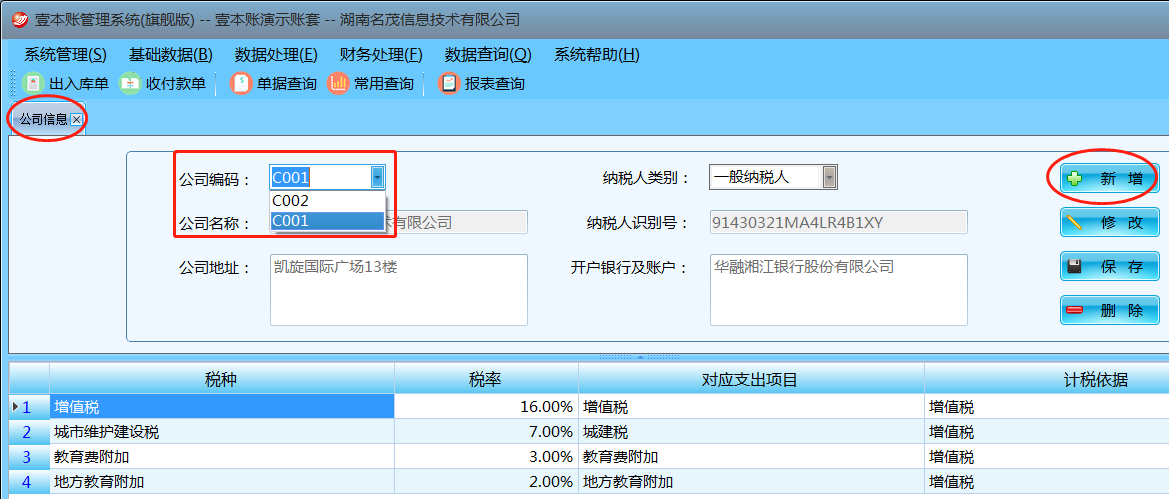Click the 保存 button
The width and height of the screenshot is (1169, 499).
click(x=1109, y=266)
